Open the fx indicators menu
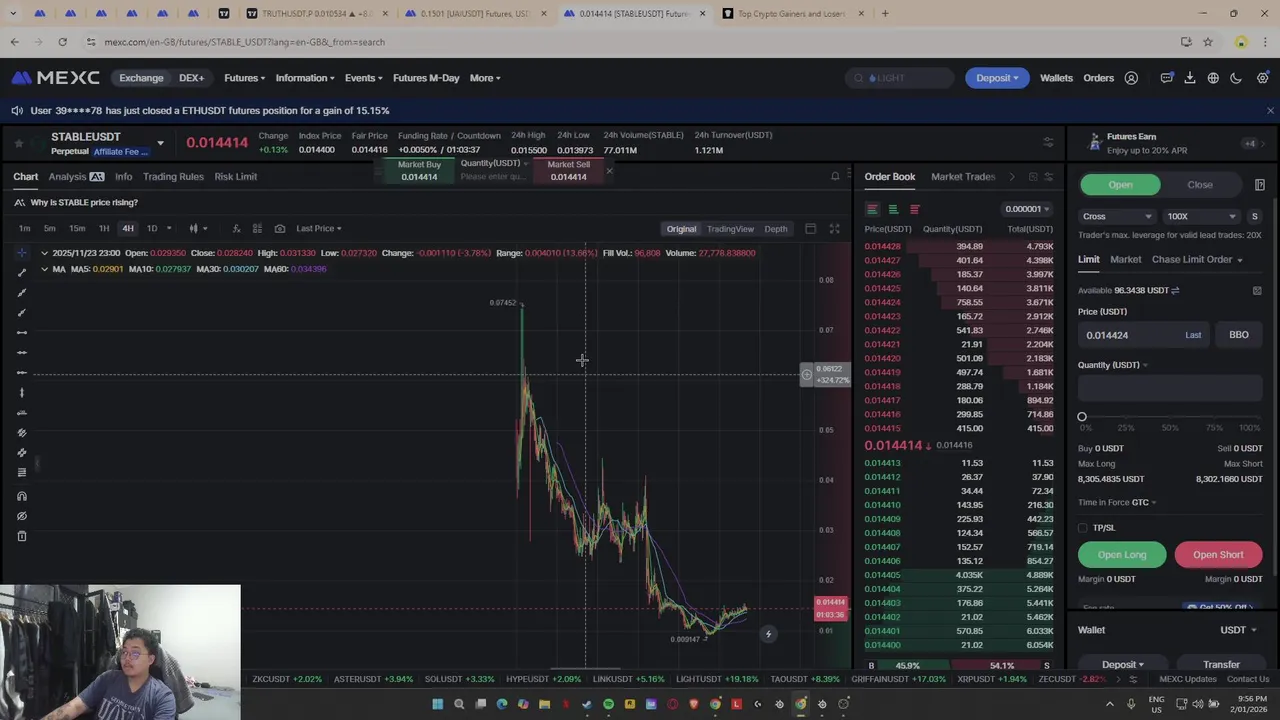The image size is (1280, 720). (236, 228)
